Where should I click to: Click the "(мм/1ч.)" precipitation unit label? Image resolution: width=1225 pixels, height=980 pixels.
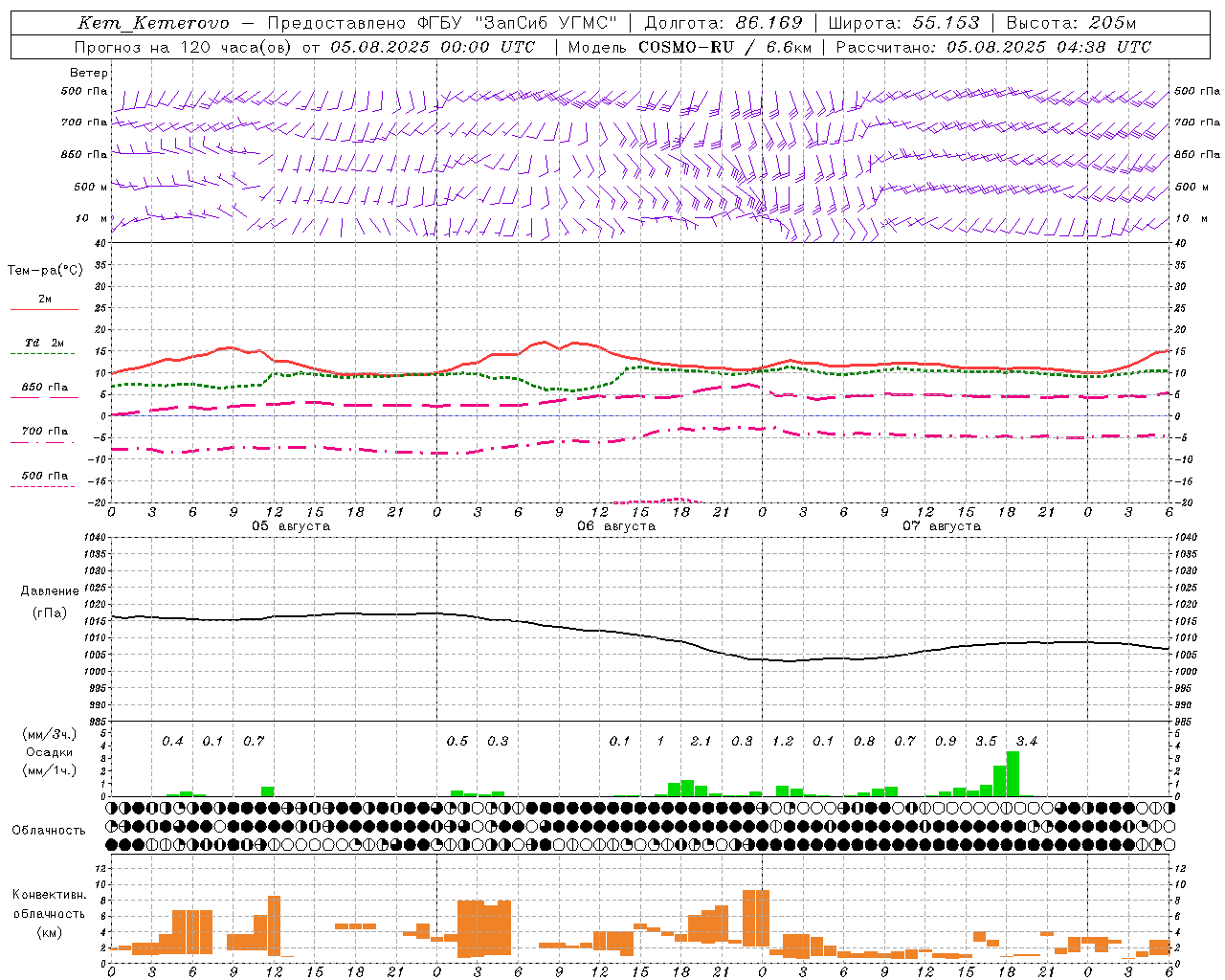(49, 769)
